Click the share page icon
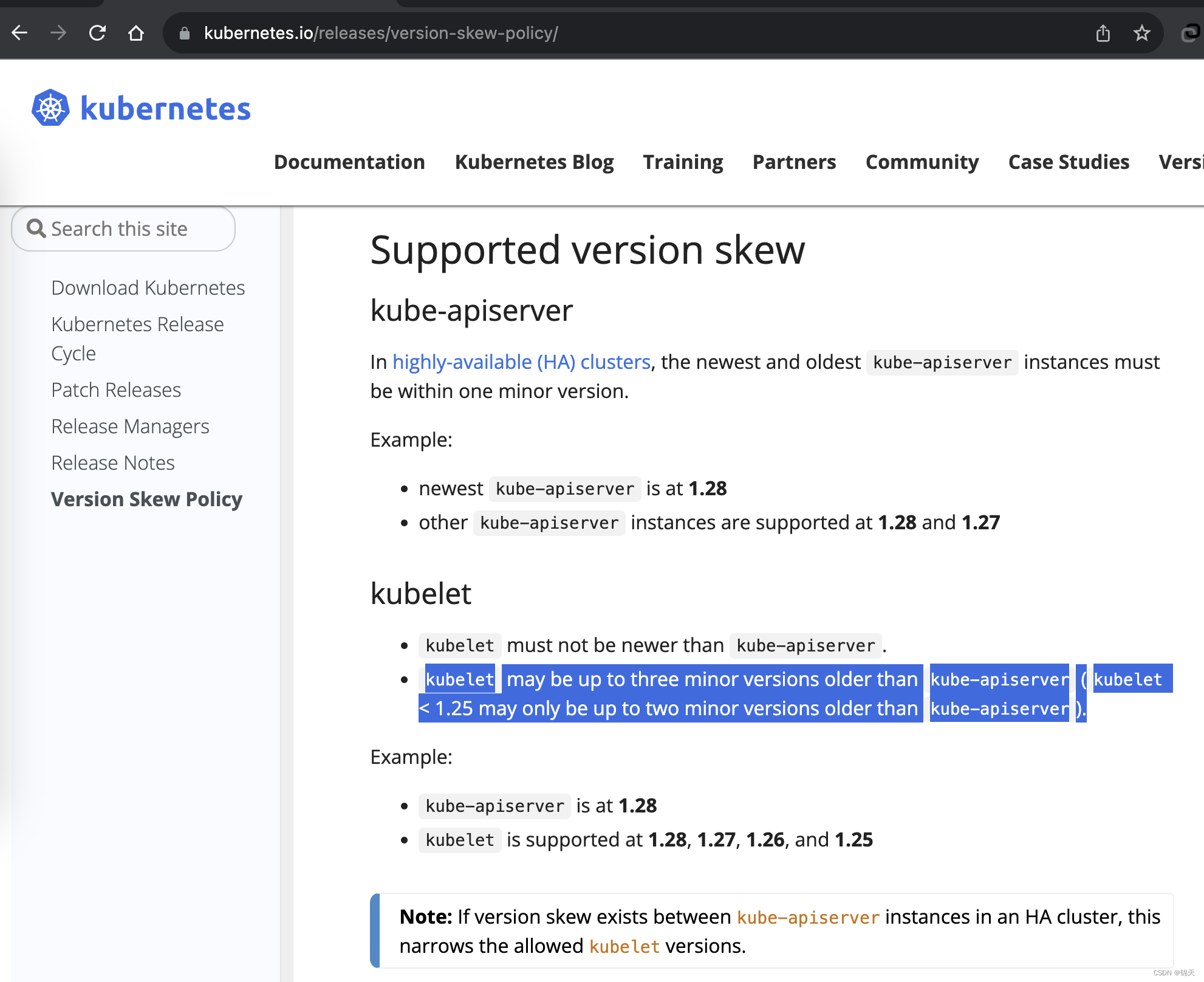 pos(1103,33)
